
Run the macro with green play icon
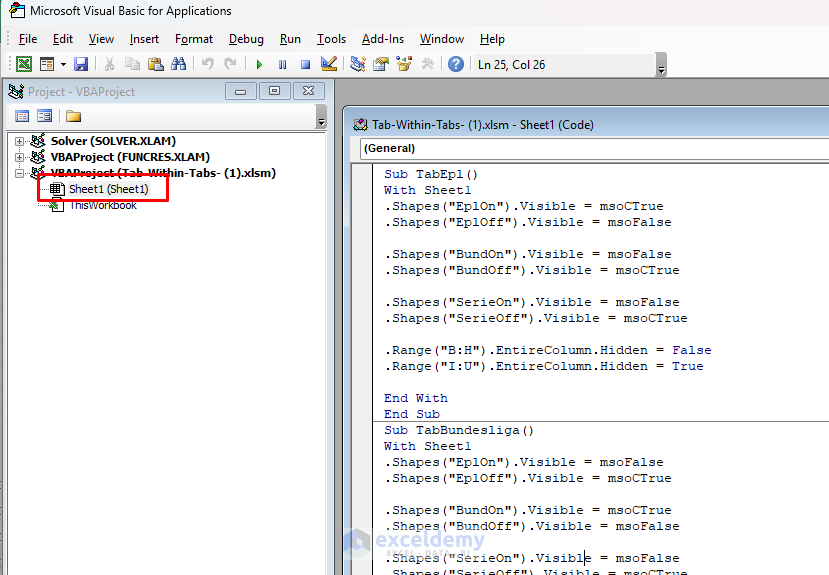tap(259, 64)
